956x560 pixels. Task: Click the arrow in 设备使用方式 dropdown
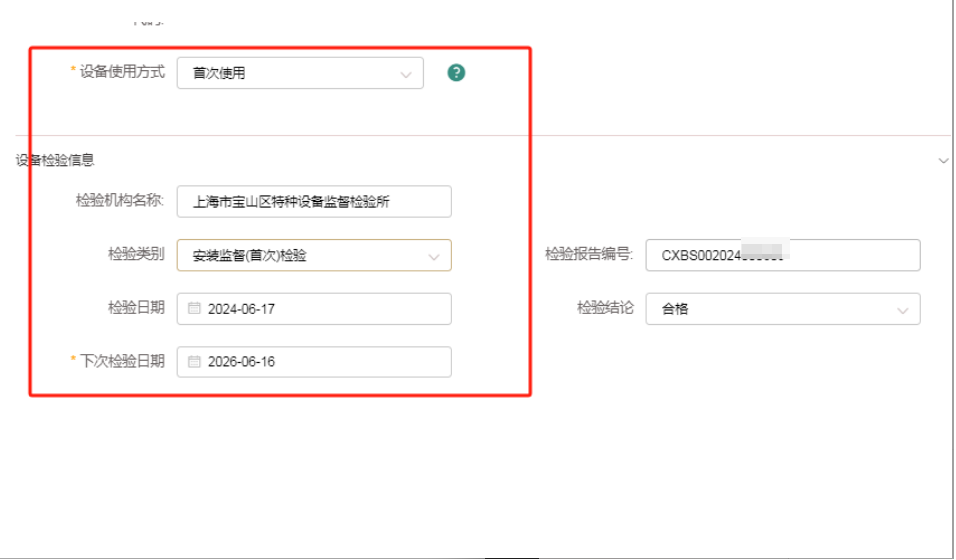click(x=405, y=74)
